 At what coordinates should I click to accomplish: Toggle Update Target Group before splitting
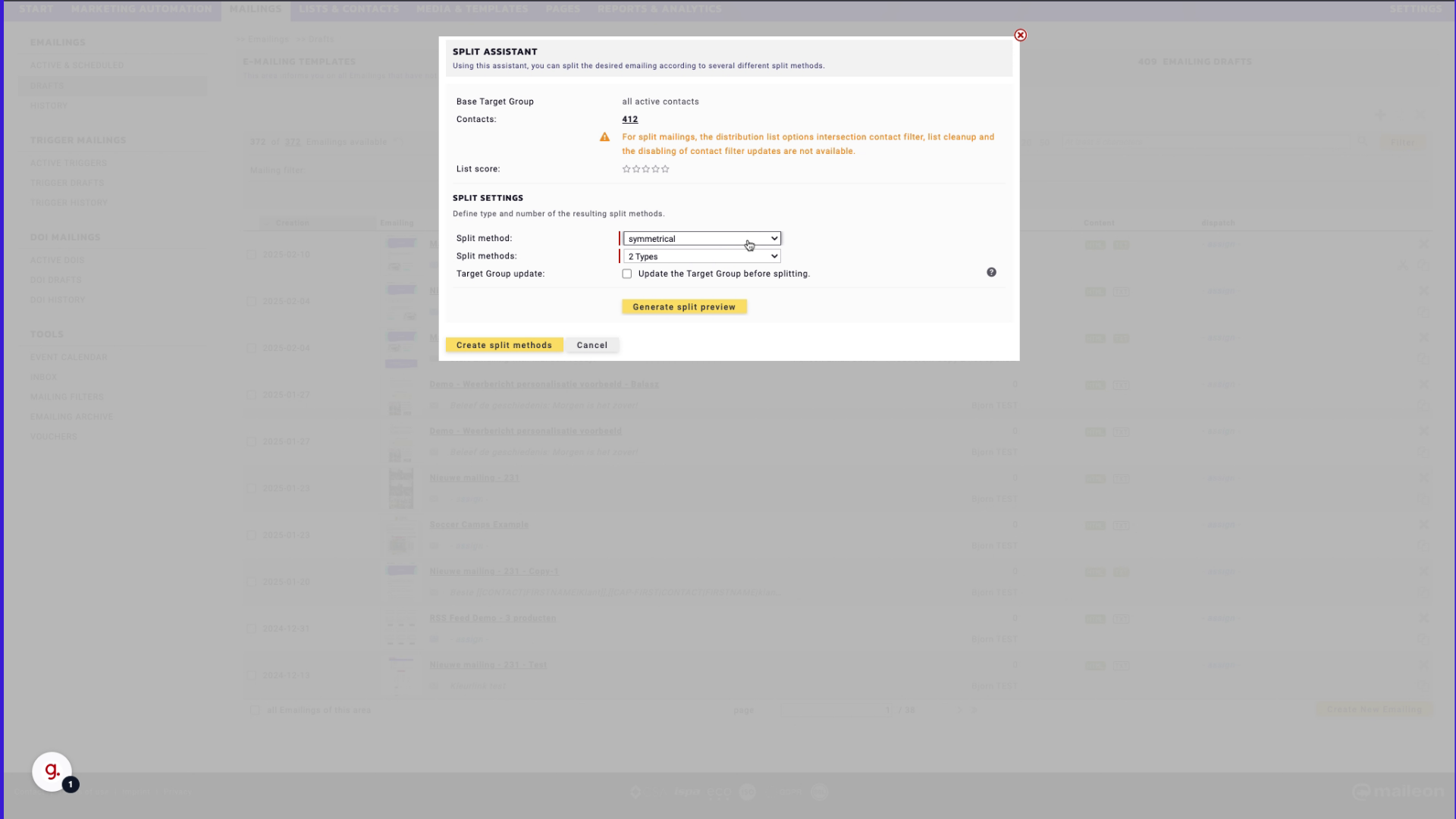point(626,273)
